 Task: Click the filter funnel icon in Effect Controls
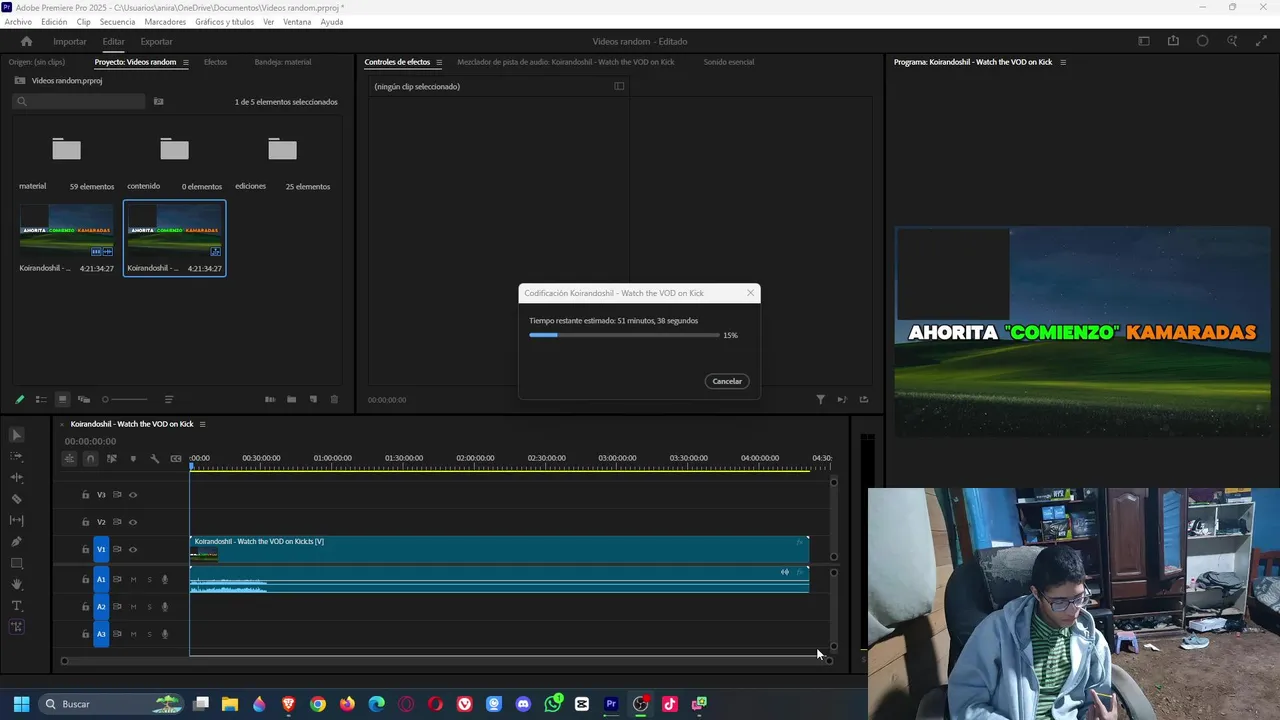click(x=820, y=399)
